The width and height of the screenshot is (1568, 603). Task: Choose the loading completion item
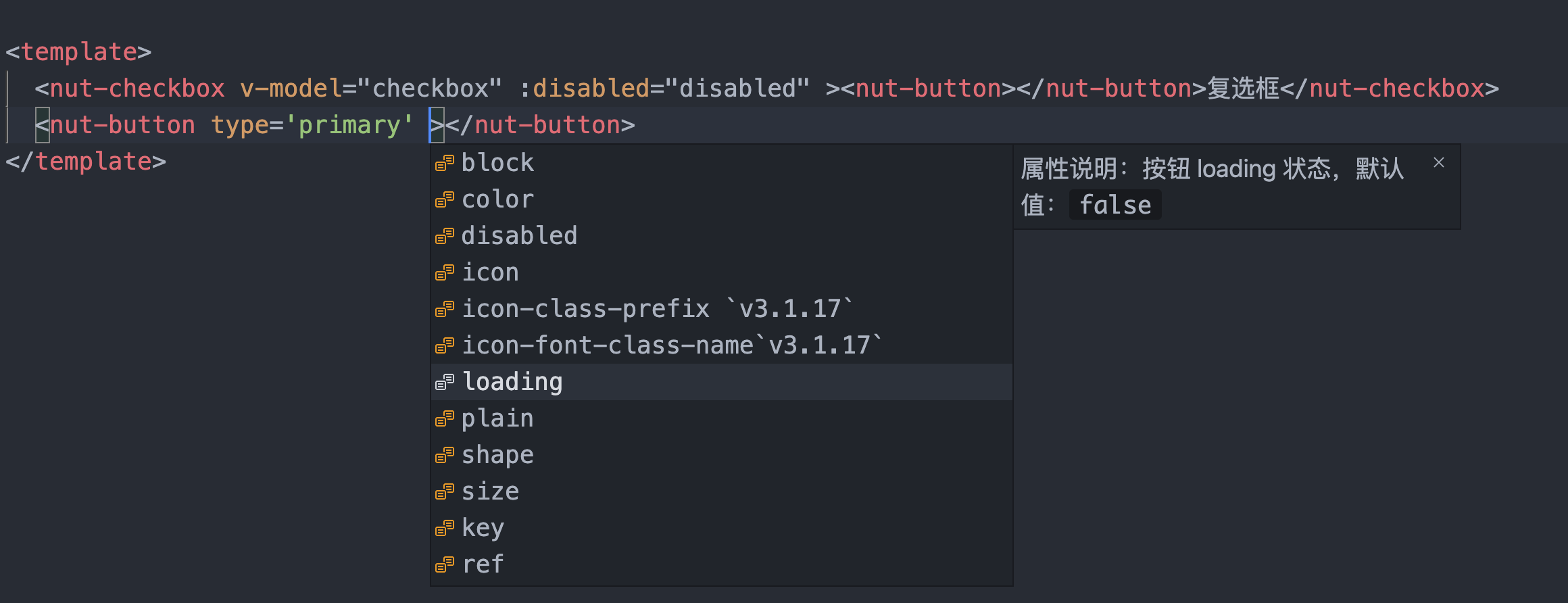(x=512, y=382)
